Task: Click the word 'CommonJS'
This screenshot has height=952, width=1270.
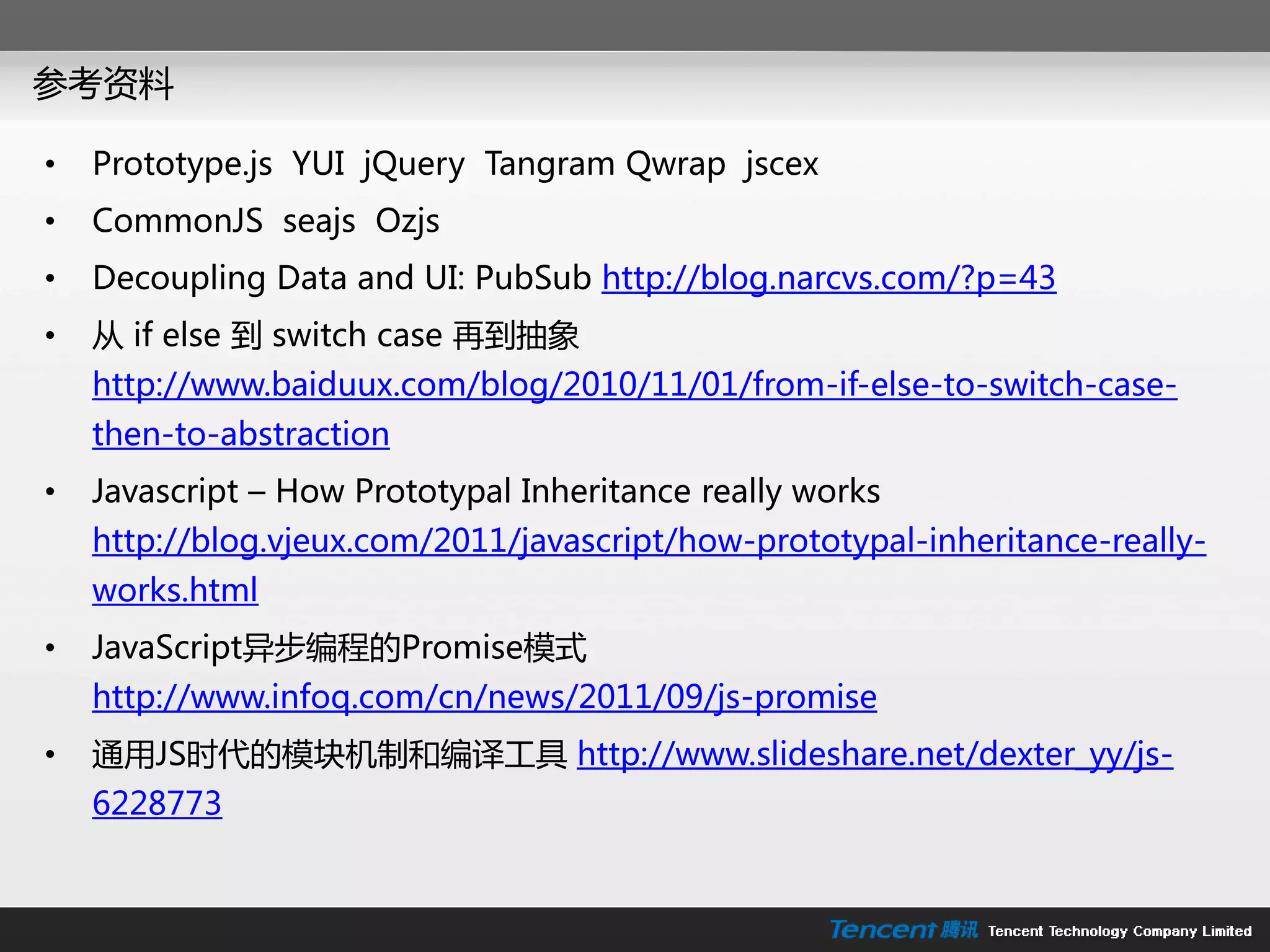Action: click(177, 221)
